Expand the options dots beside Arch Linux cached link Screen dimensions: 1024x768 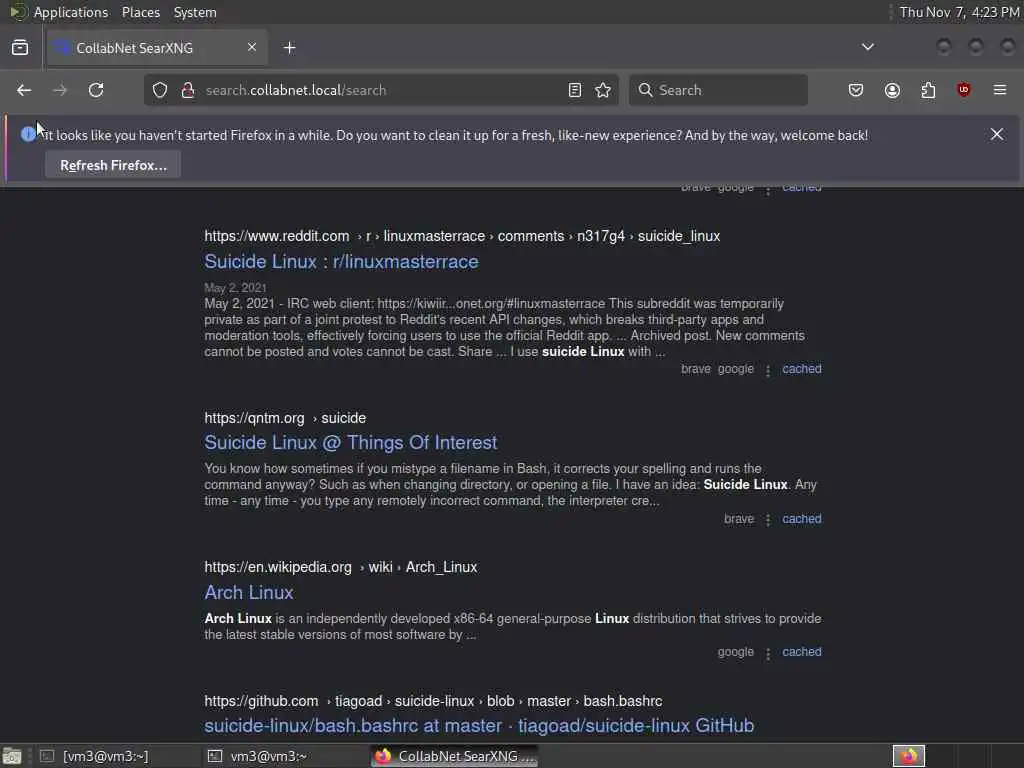click(768, 653)
